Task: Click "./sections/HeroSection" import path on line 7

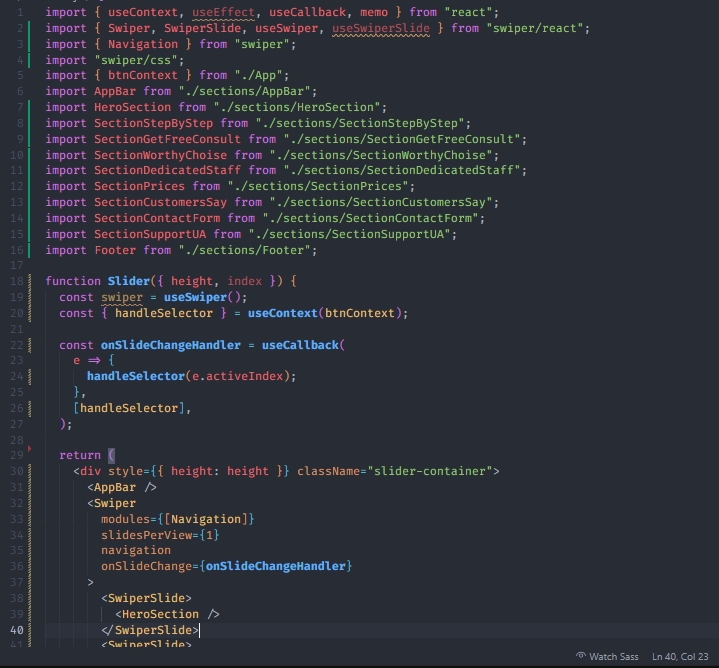Action: 297,107
